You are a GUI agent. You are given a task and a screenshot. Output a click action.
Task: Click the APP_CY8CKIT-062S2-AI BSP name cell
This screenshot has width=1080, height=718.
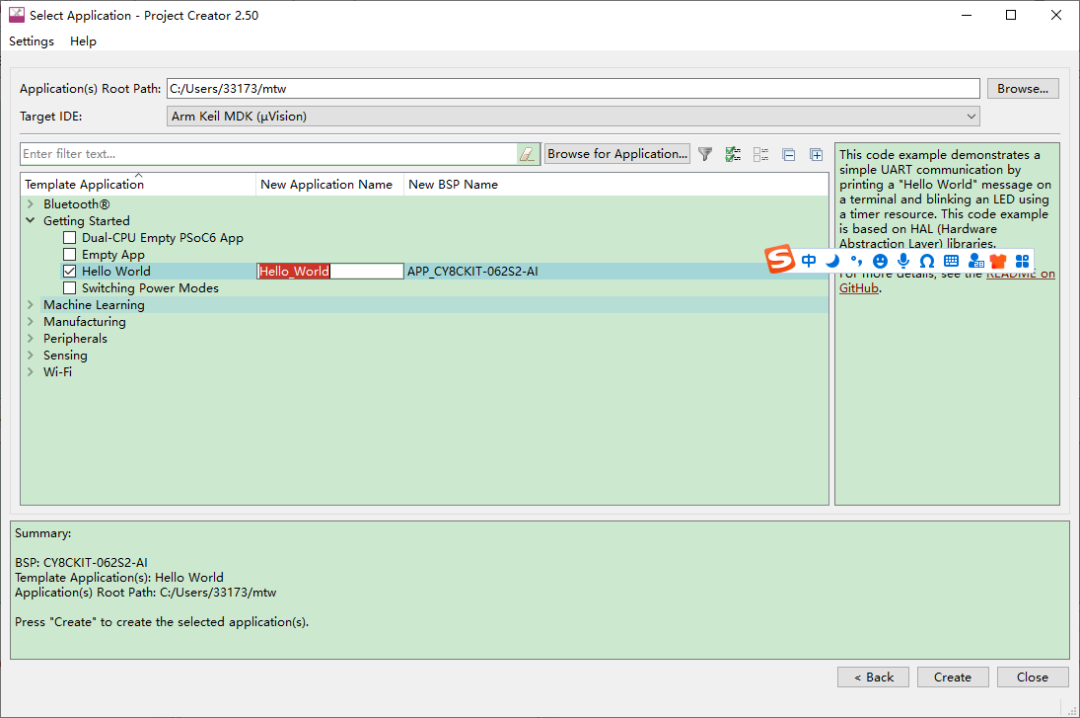pos(472,271)
